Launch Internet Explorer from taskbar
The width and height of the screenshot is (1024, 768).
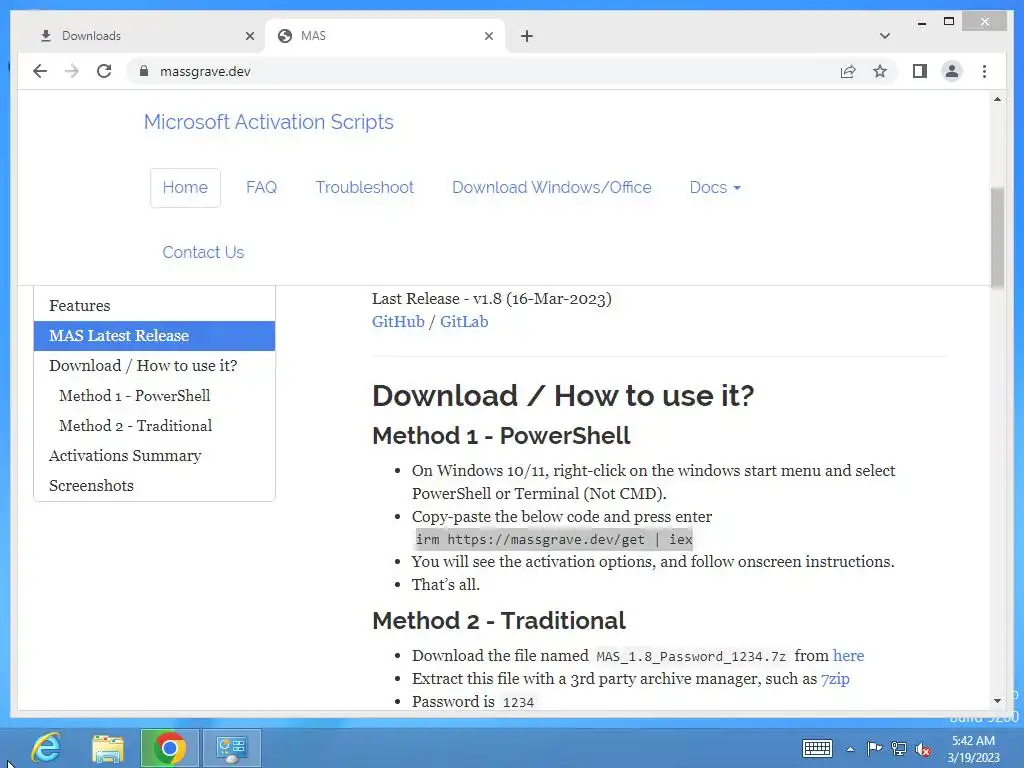46,748
